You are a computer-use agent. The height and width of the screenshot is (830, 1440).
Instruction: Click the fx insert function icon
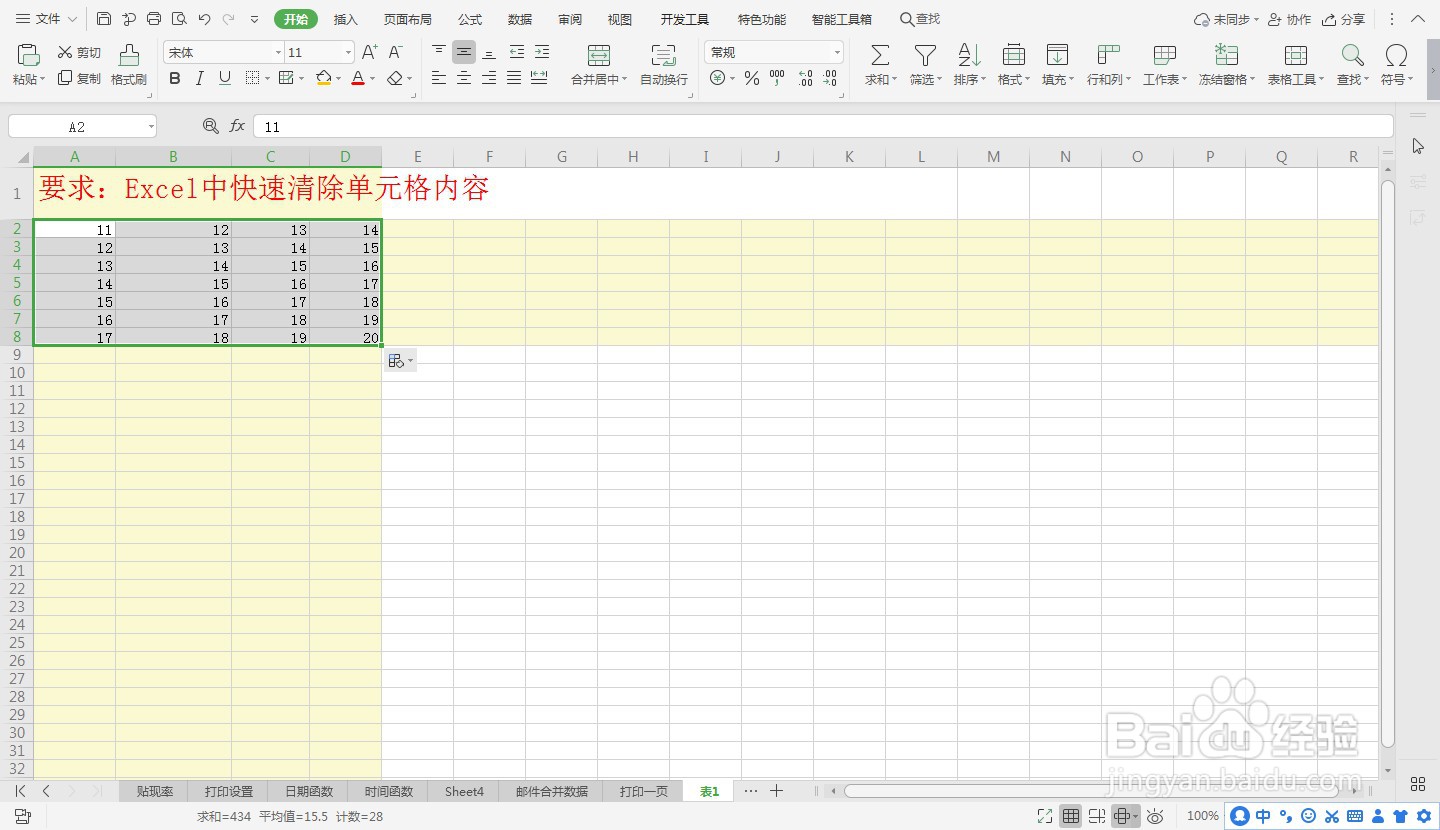pyautogui.click(x=237, y=126)
